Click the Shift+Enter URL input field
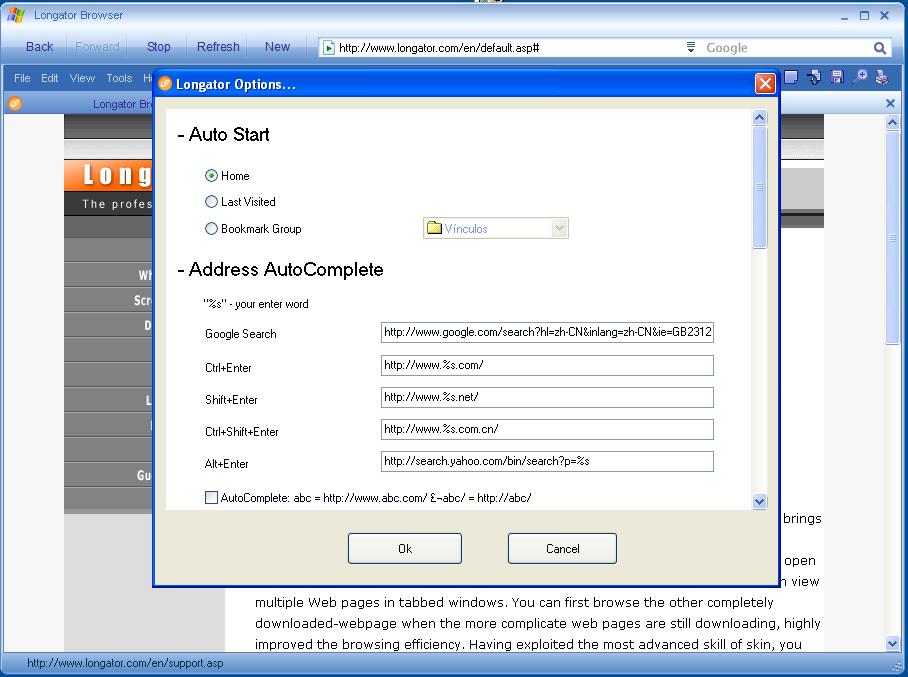Viewport: 908px width, 677px height. [547, 397]
